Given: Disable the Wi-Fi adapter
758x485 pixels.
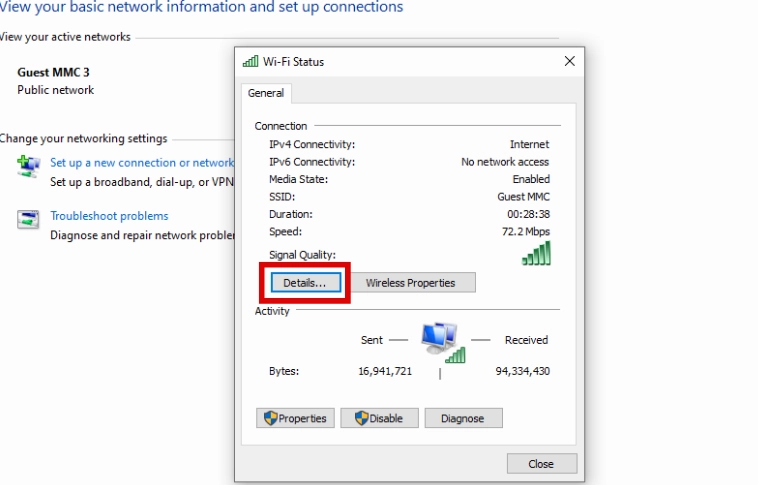Looking at the screenshot, I should 379,418.
